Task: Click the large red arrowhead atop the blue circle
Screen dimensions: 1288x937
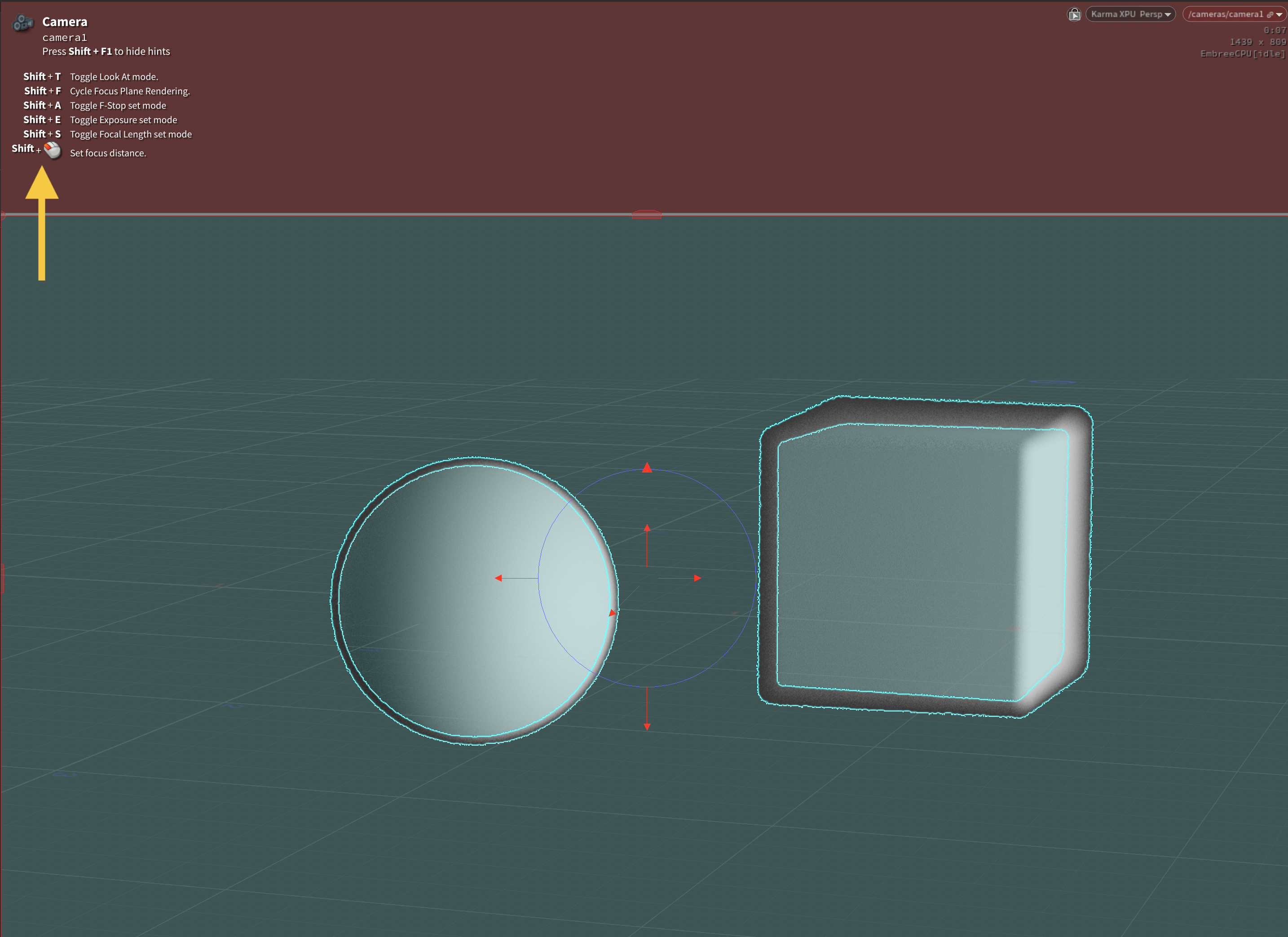Action: pyautogui.click(x=647, y=467)
